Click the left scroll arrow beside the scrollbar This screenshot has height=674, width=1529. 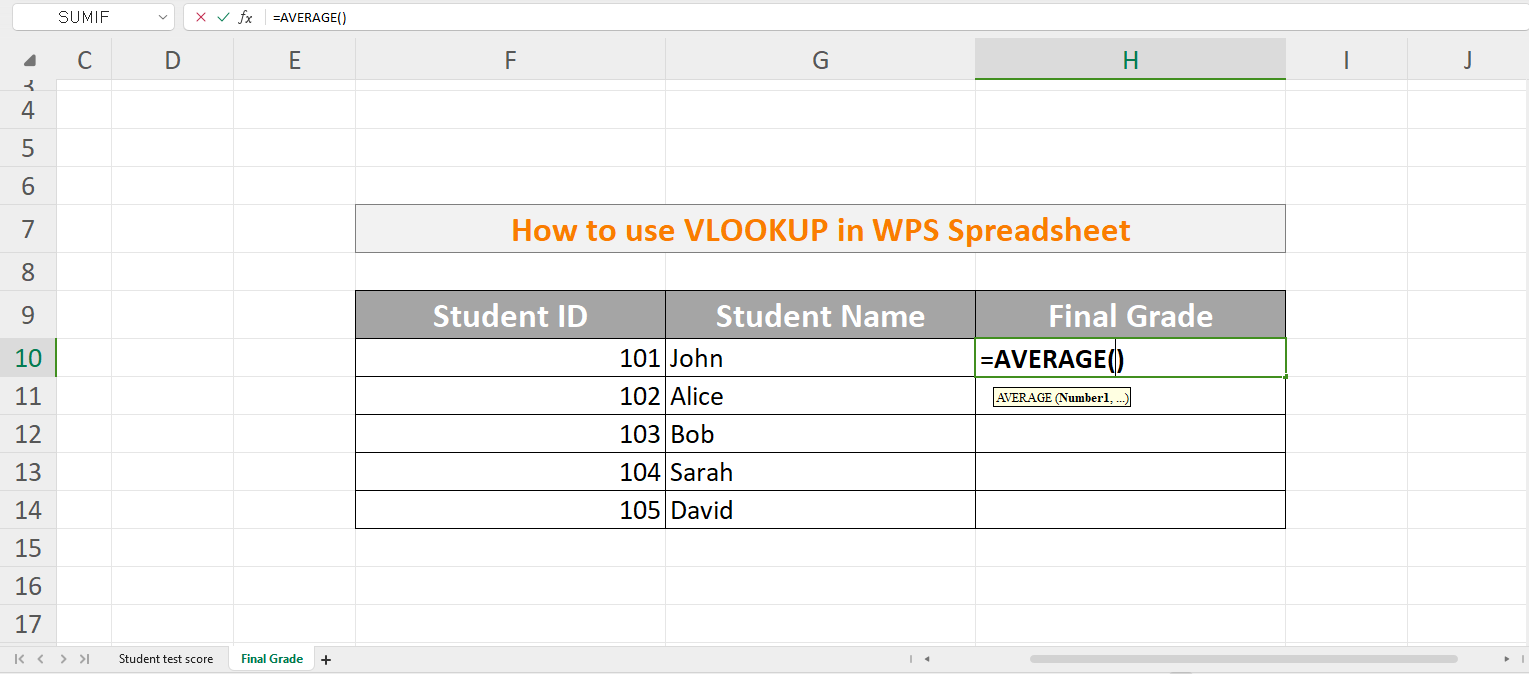(x=926, y=658)
